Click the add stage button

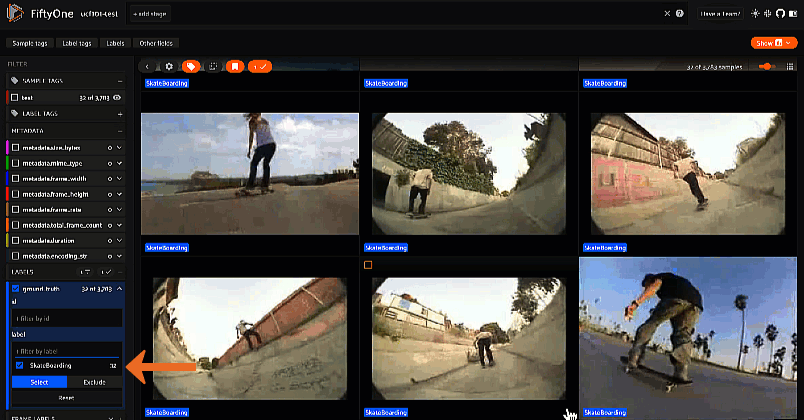tap(150, 14)
